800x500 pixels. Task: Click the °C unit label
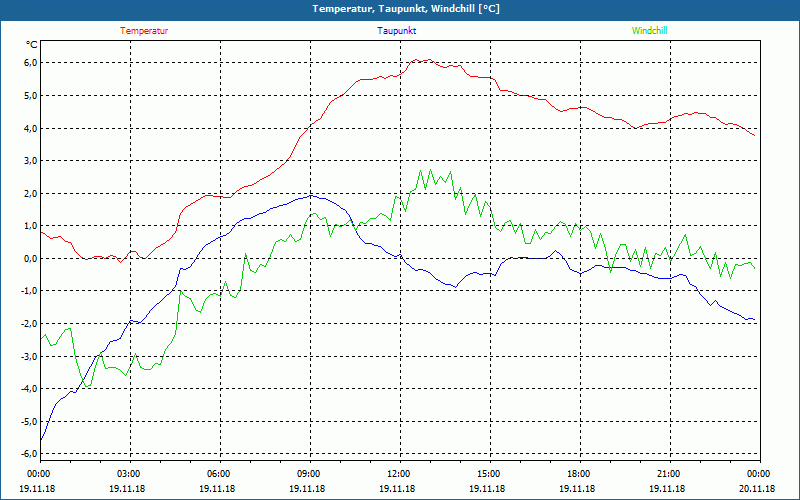coord(32,45)
